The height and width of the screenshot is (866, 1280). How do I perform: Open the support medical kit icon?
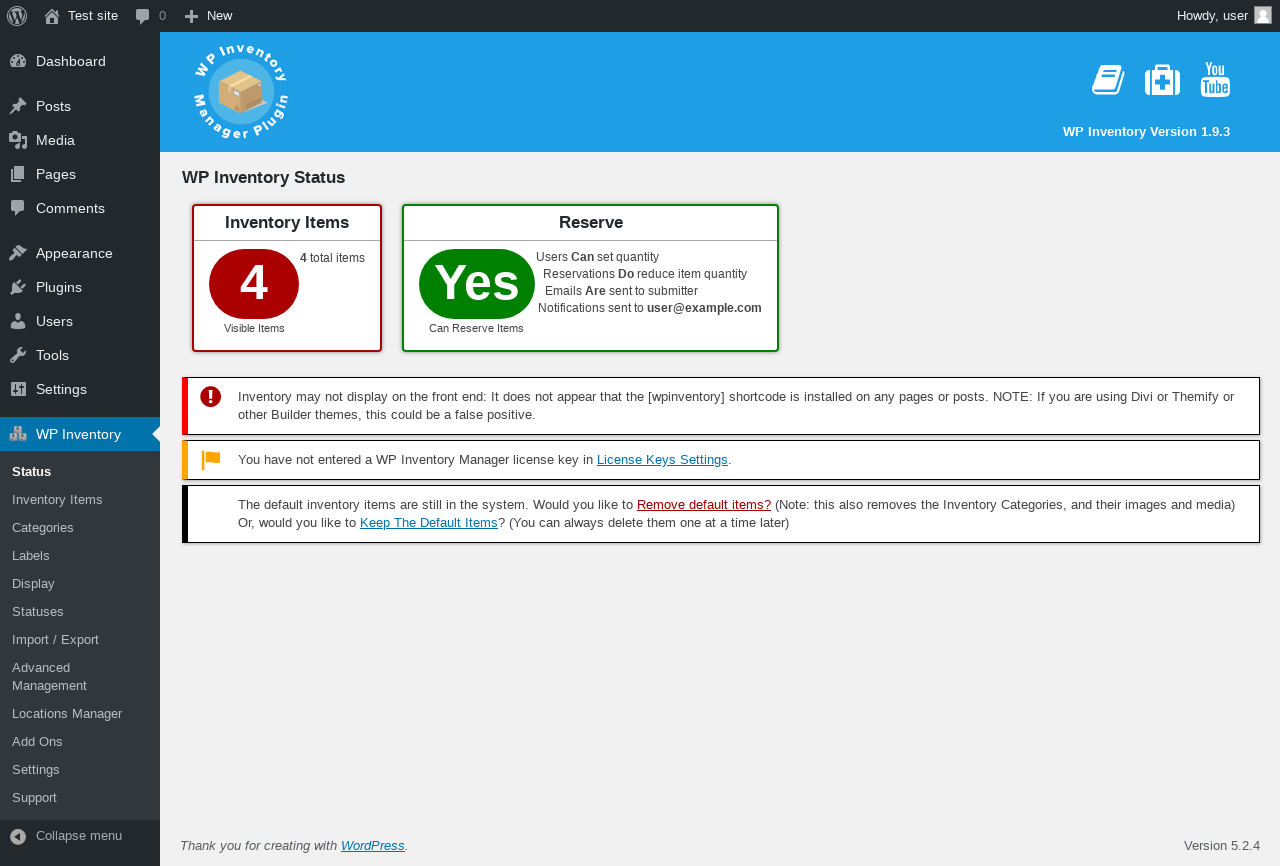click(1162, 80)
